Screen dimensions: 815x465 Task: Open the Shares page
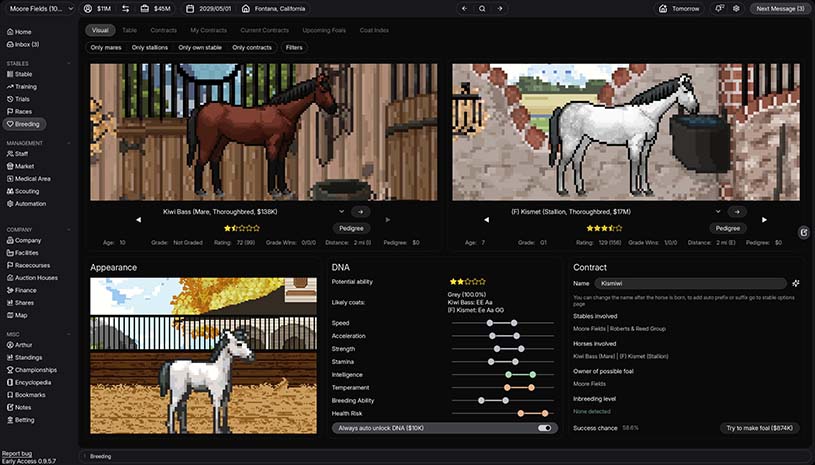tap(20, 303)
